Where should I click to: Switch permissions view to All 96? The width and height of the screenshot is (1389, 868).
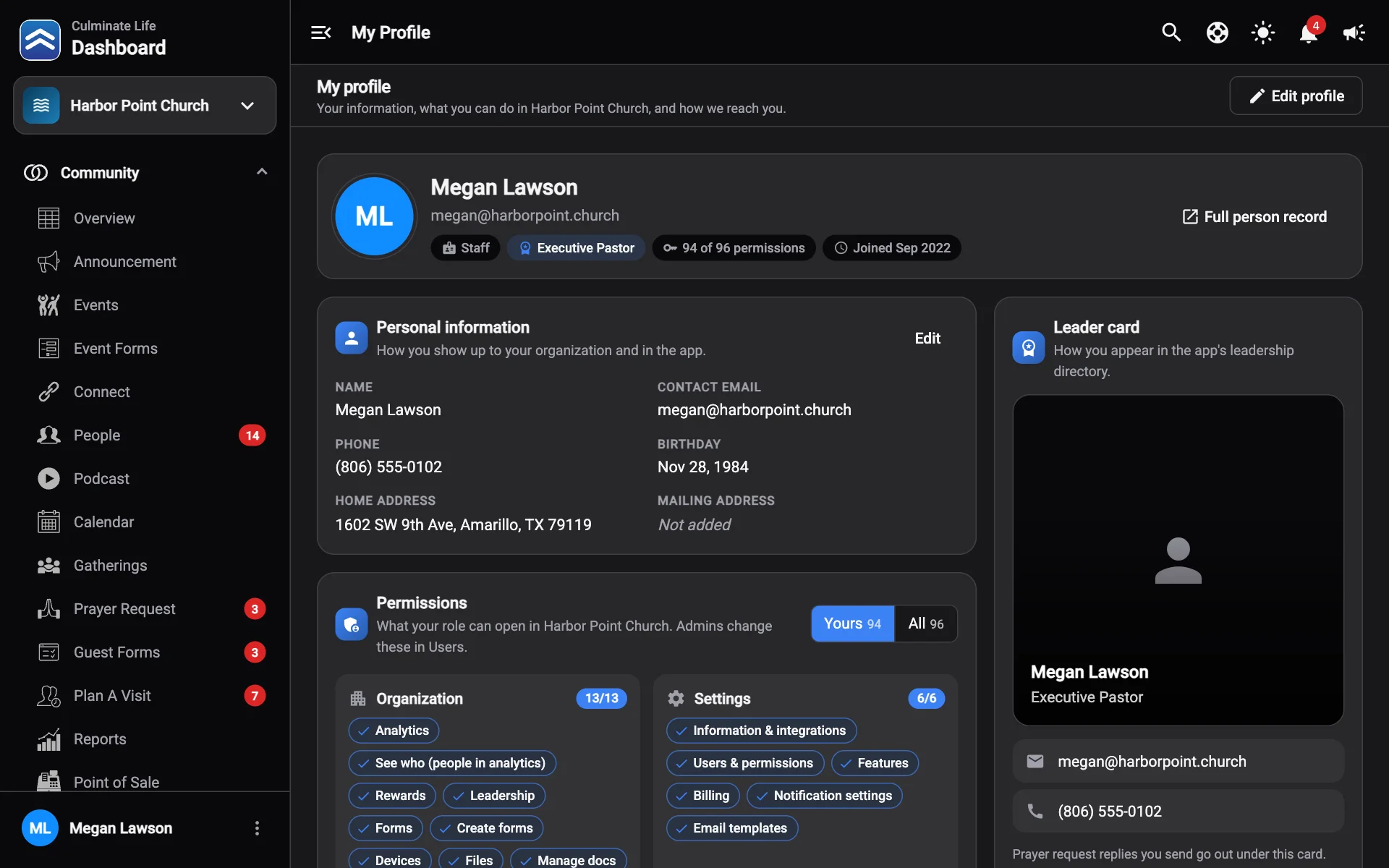926,624
